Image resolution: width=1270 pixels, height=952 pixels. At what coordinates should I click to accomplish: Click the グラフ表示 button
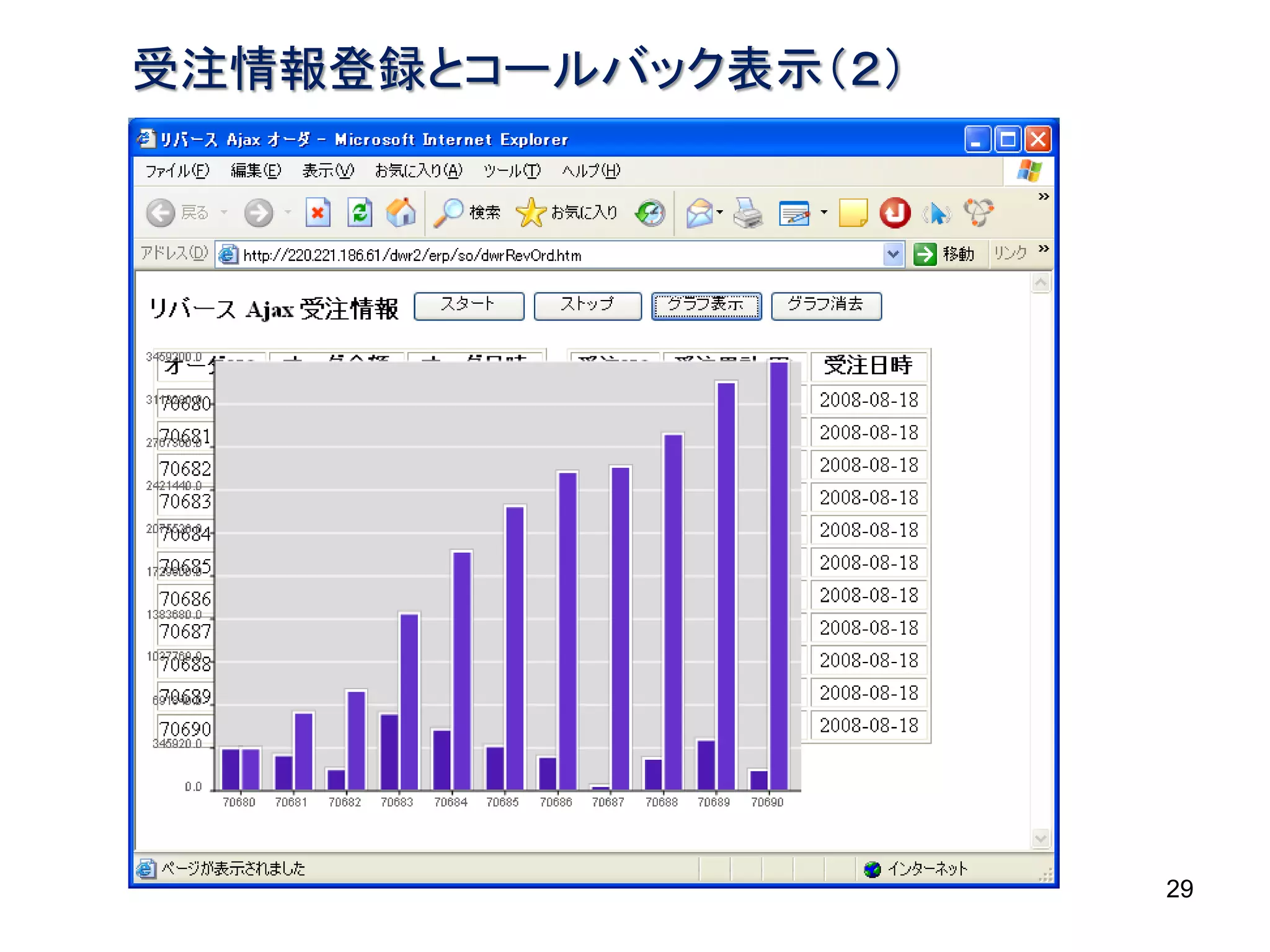click(x=706, y=306)
